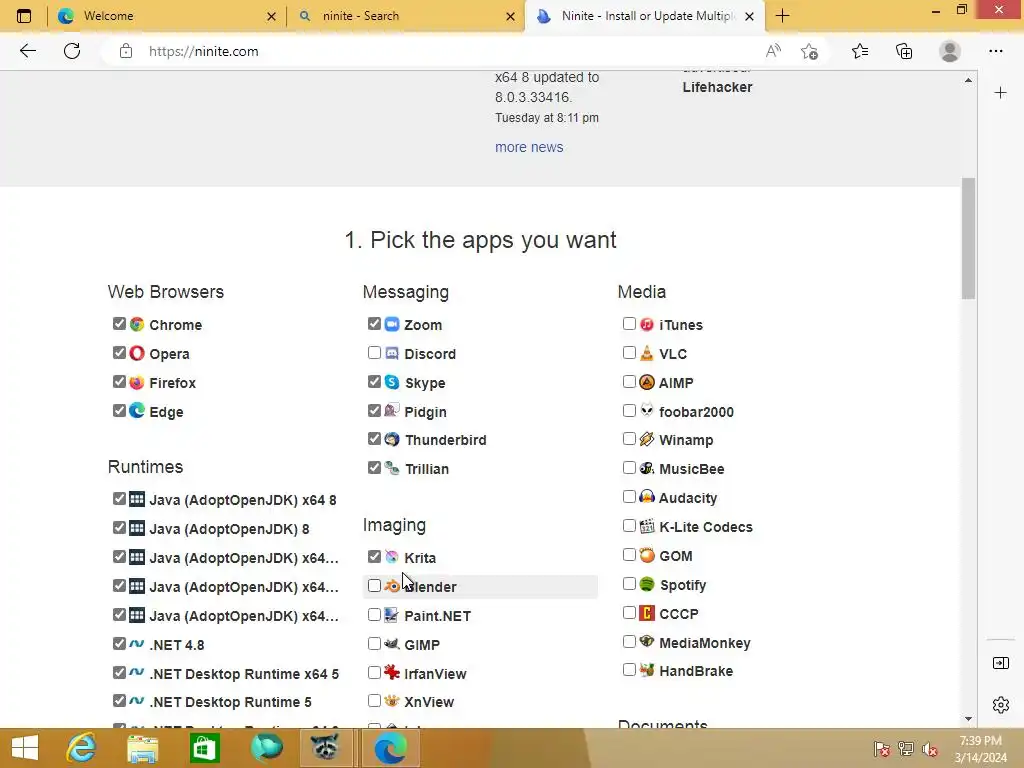The height and width of the screenshot is (768, 1024).
Task: Open sidebar settings gear
Action: click(x=1000, y=705)
